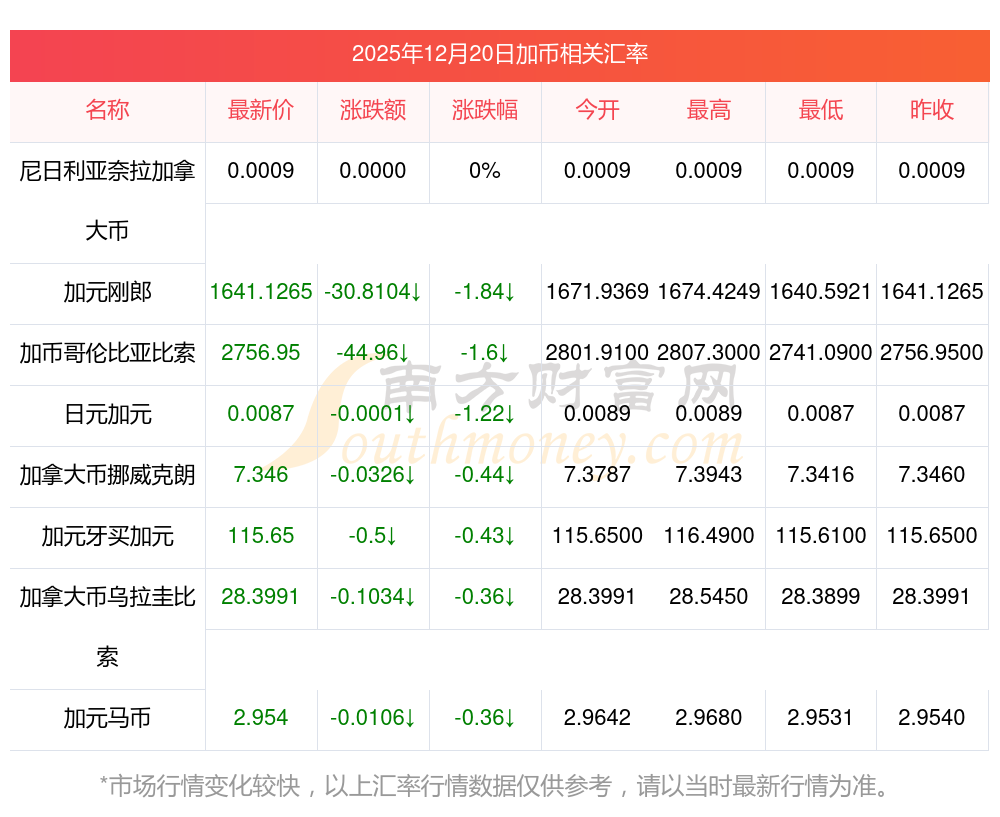The width and height of the screenshot is (1000, 817).
Task: Select the 今开 column header
Action: [x=597, y=110]
